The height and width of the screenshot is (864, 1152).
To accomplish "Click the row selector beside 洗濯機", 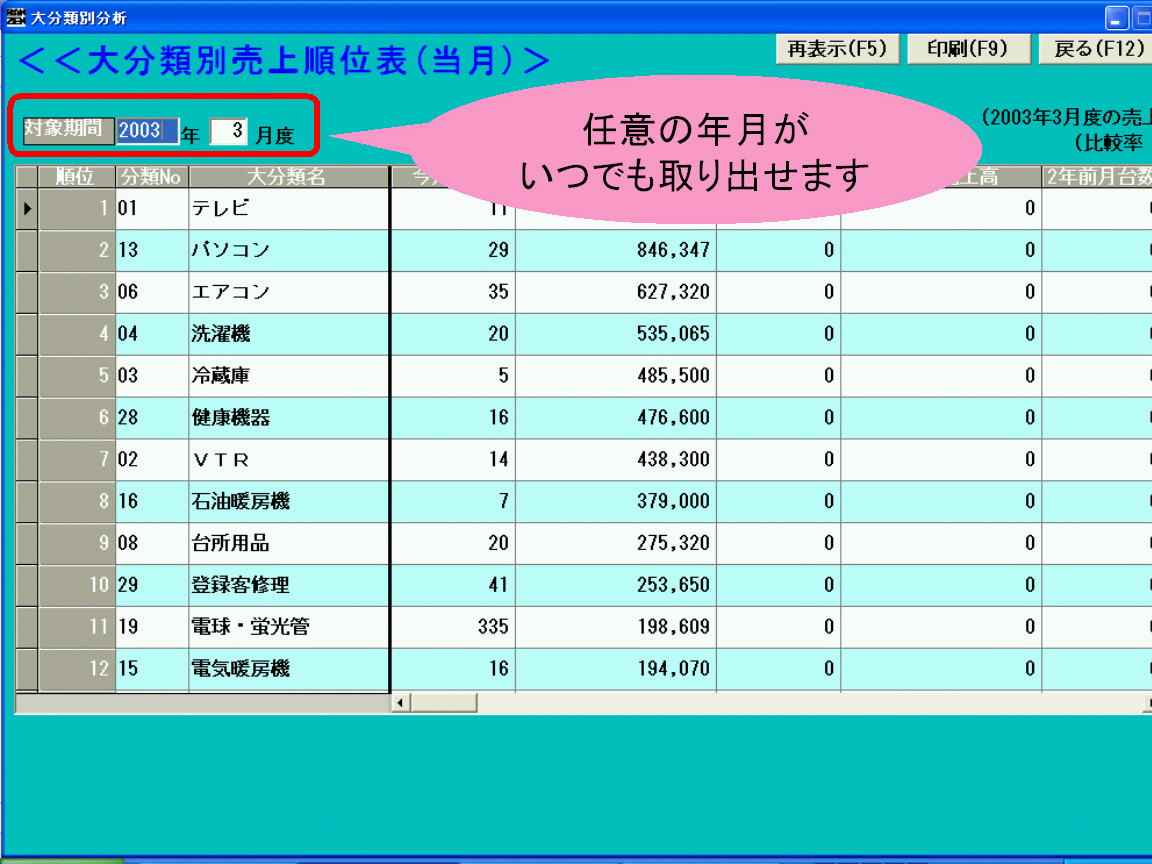I will (x=27, y=335).
